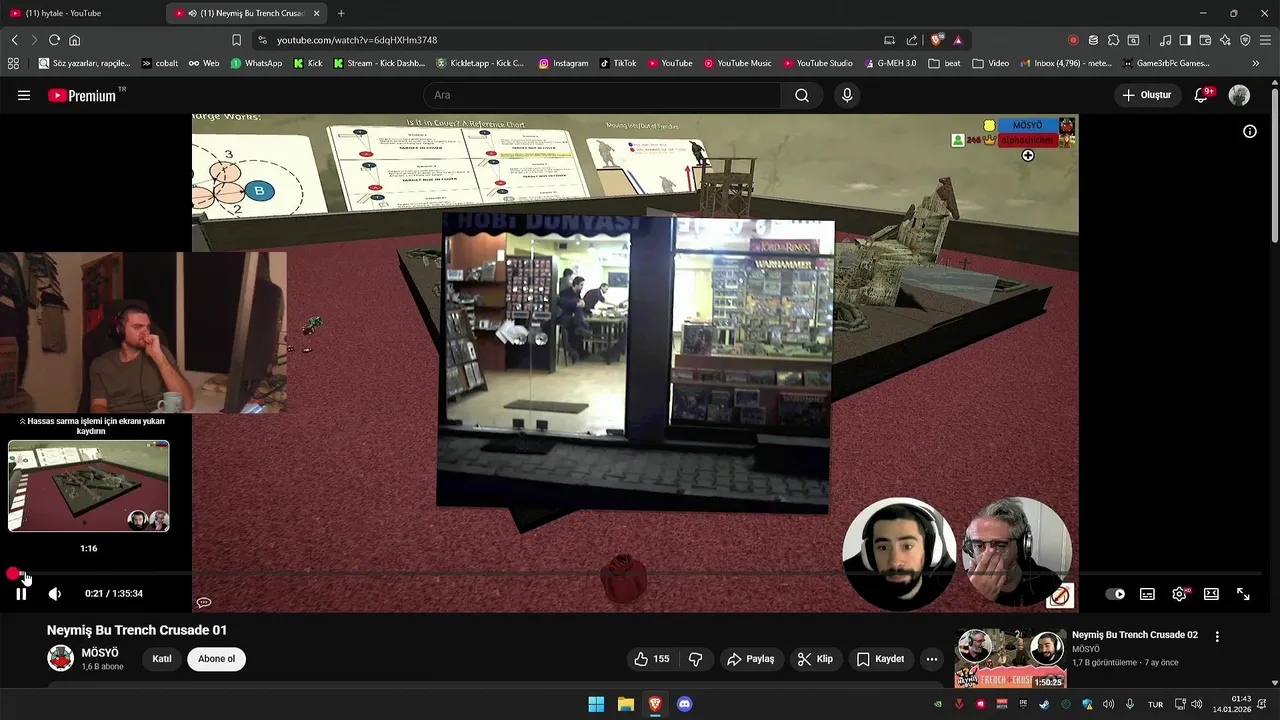This screenshot has width=1280, height=720.
Task: Toggle the autoplay switch in player
Action: click(1115, 594)
